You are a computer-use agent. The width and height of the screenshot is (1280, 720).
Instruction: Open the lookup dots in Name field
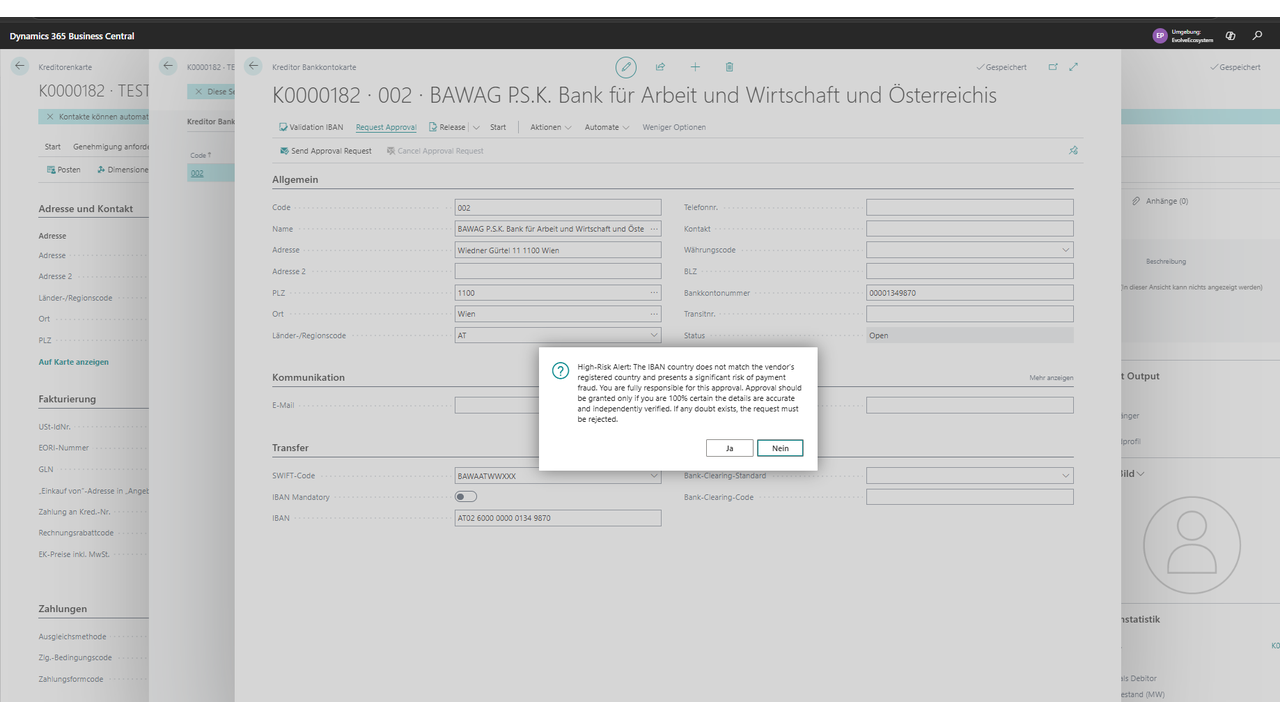point(654,229)
